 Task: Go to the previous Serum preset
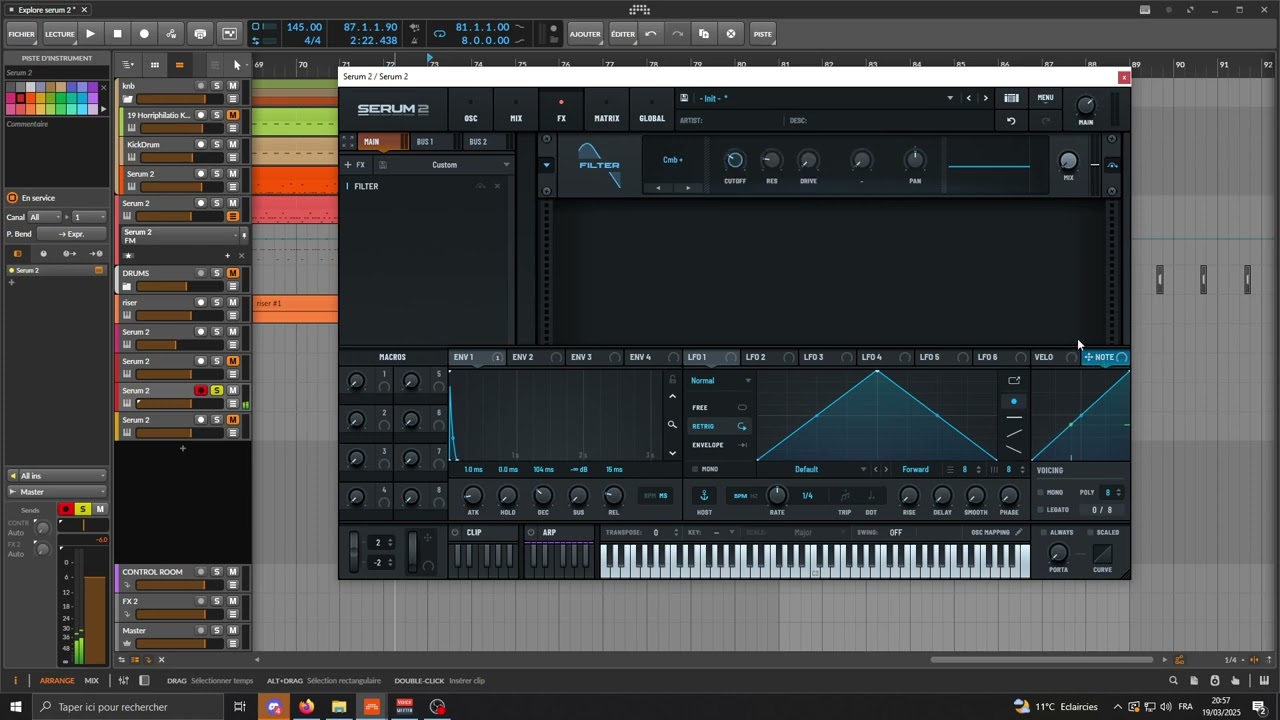[968, 98]
